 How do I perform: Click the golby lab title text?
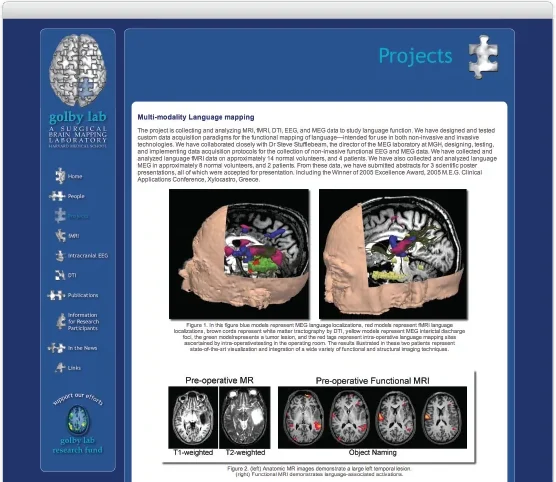pos(78,117)
